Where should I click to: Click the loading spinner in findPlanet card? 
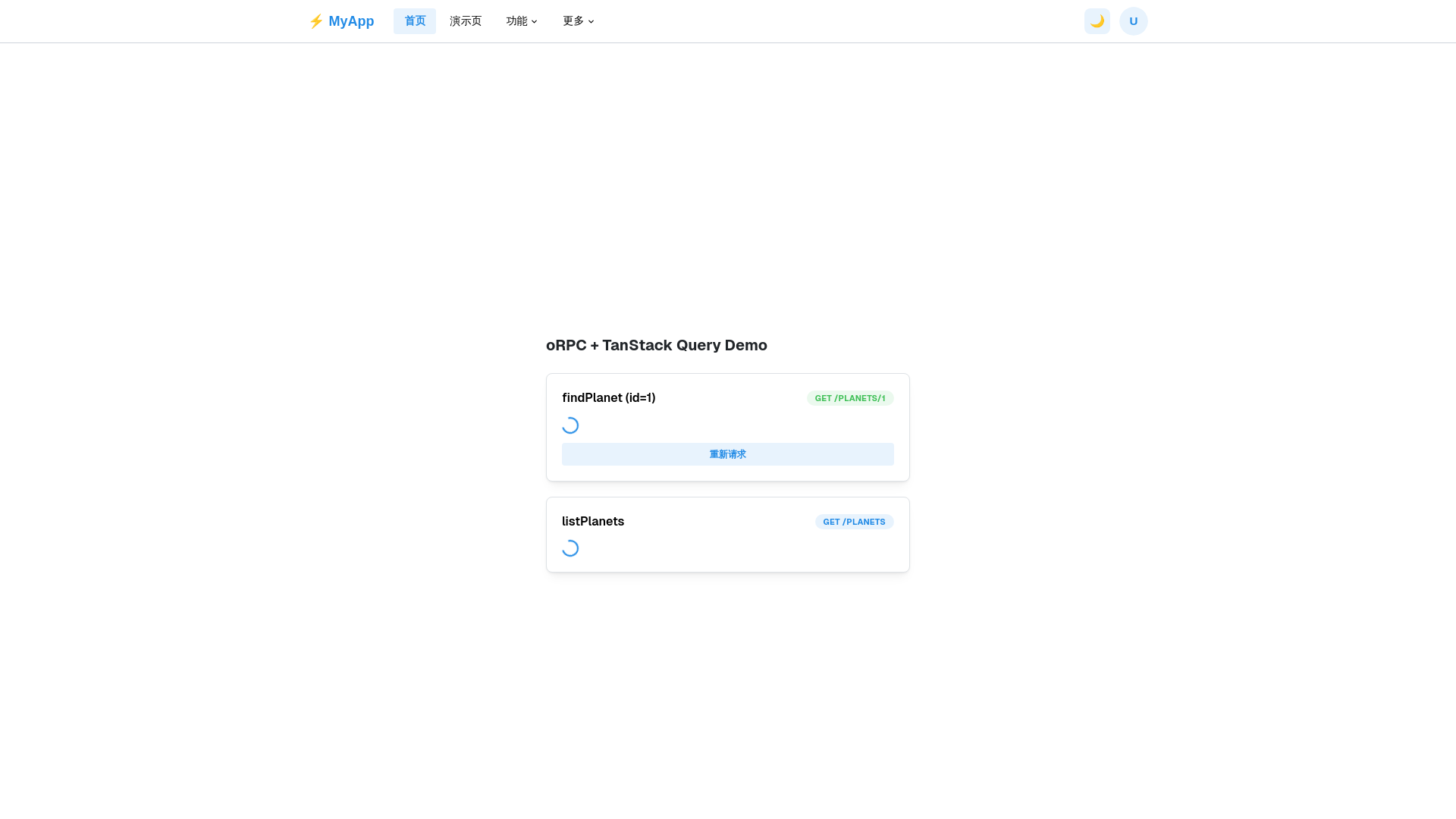tap(570, 425)
